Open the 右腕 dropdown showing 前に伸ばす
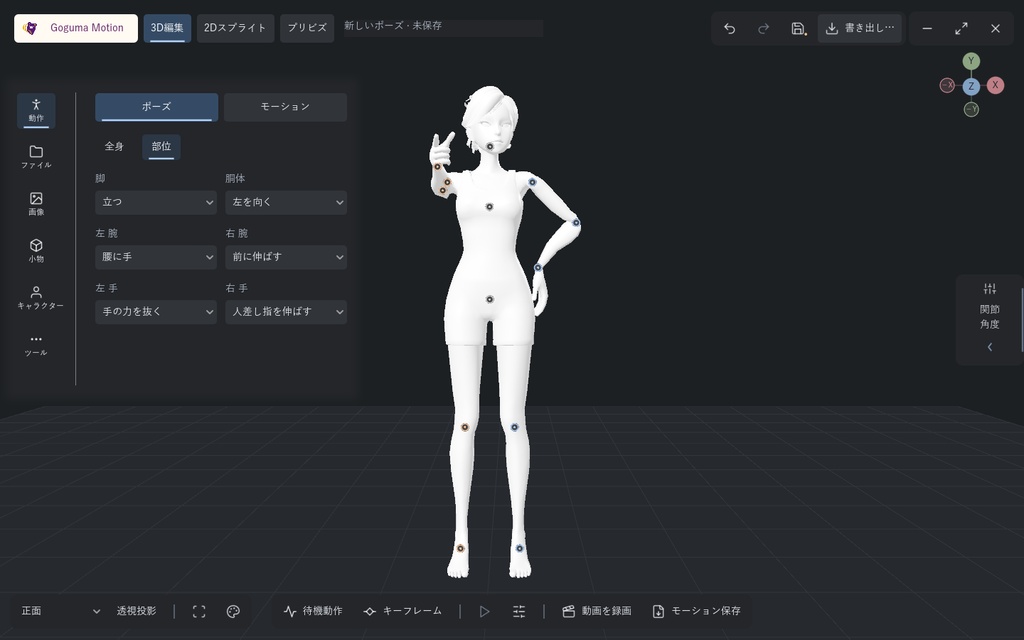Image resolution: width=1024 pixels, height=640 pixels. 286,257
